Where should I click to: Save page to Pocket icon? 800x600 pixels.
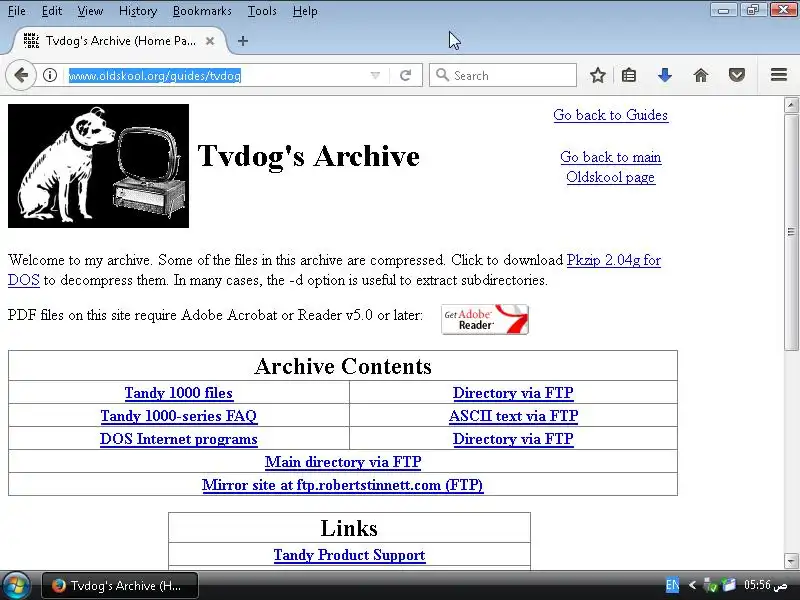click(737, 76)
